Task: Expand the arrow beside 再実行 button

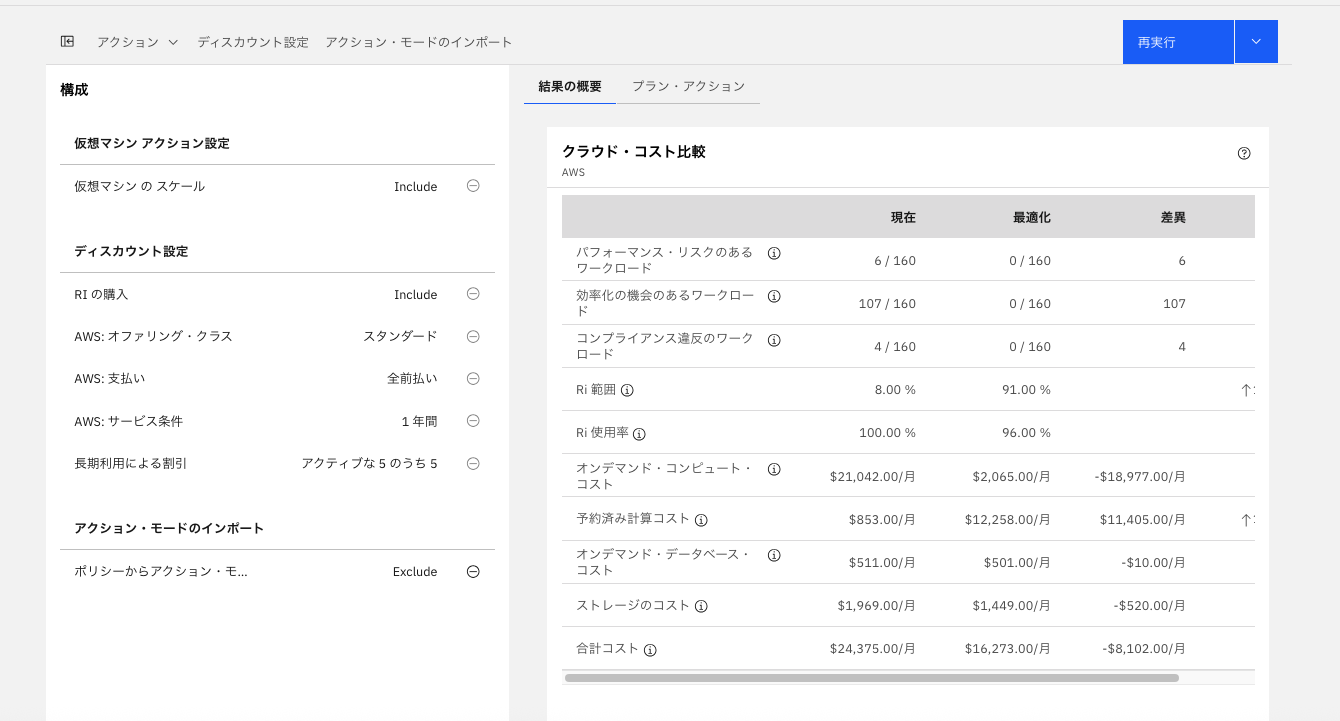Action: tap(1256, 42)
